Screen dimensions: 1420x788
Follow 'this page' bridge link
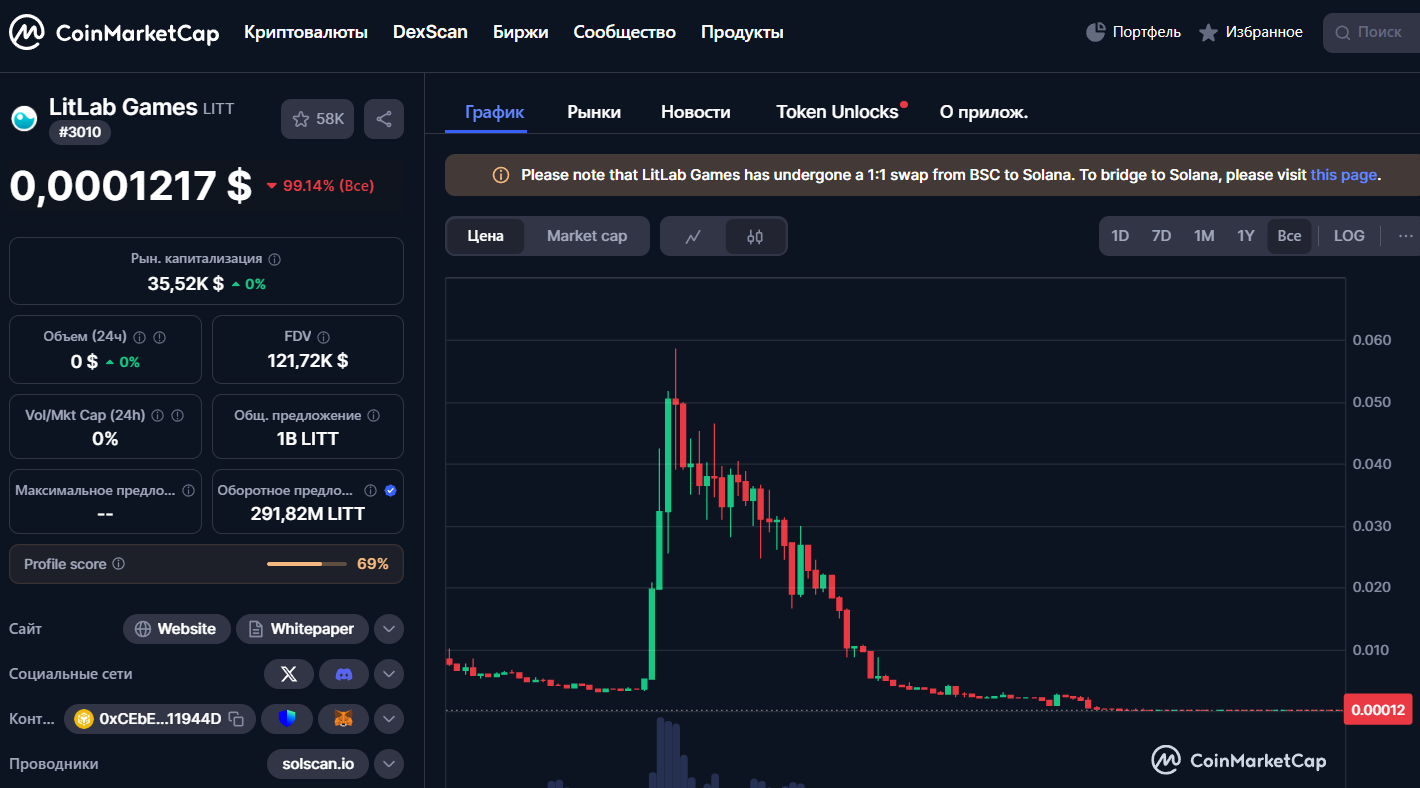[x=1343, y=175]
